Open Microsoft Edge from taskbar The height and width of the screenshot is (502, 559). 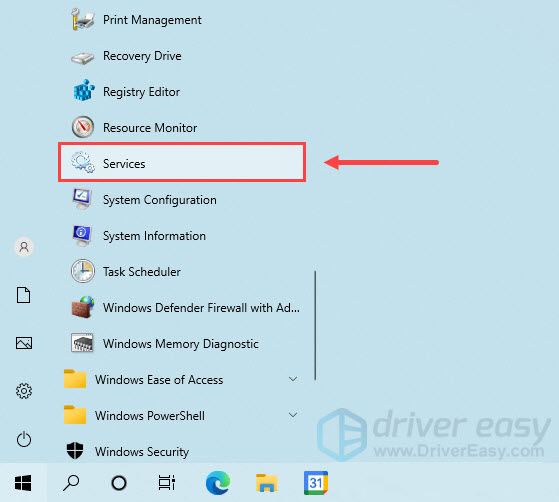click(218, 483)
